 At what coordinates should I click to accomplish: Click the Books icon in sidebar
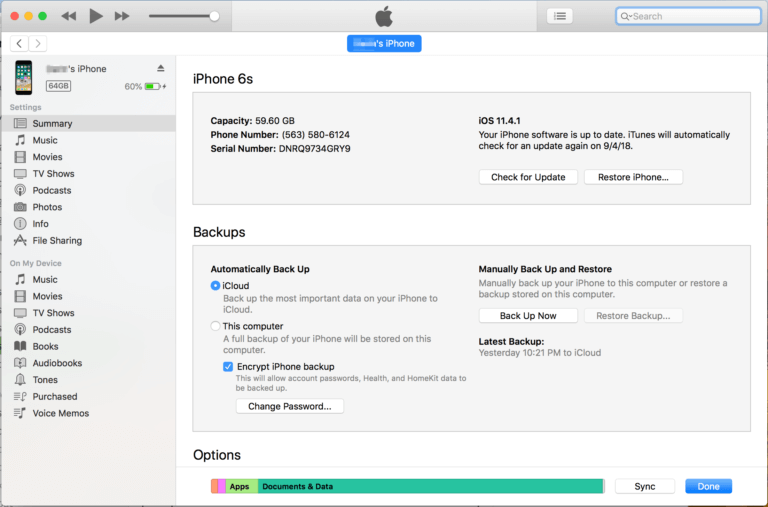[20, 346]
